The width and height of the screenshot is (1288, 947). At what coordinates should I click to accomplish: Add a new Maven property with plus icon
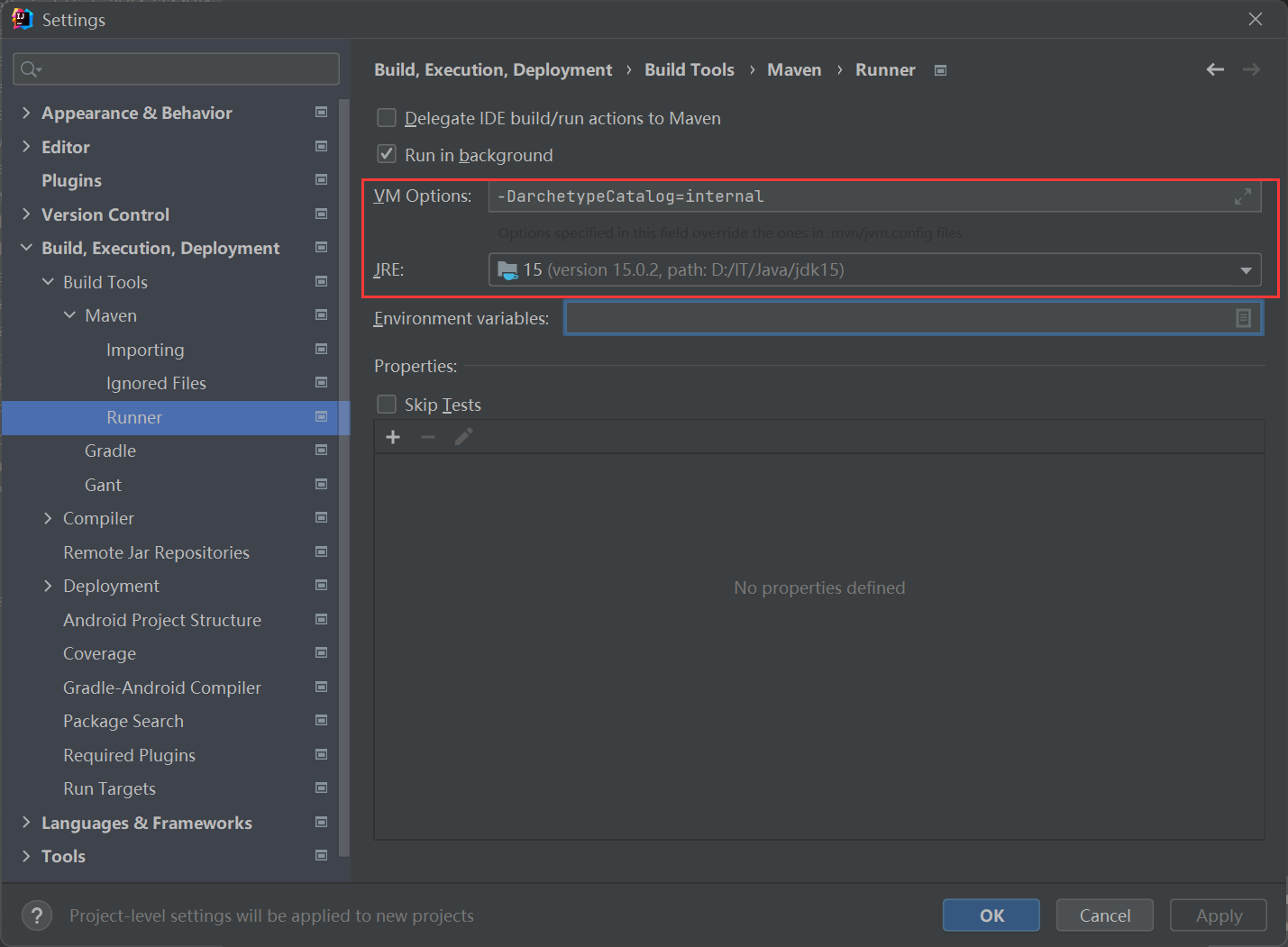(x=393, y=436)
